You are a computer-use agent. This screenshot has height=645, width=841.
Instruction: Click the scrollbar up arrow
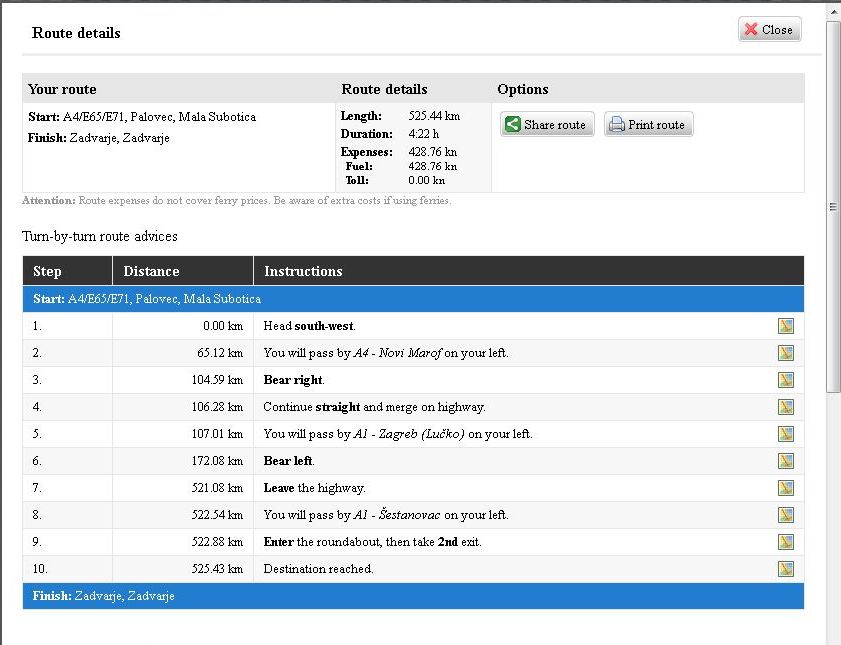(x=833, y=10)
